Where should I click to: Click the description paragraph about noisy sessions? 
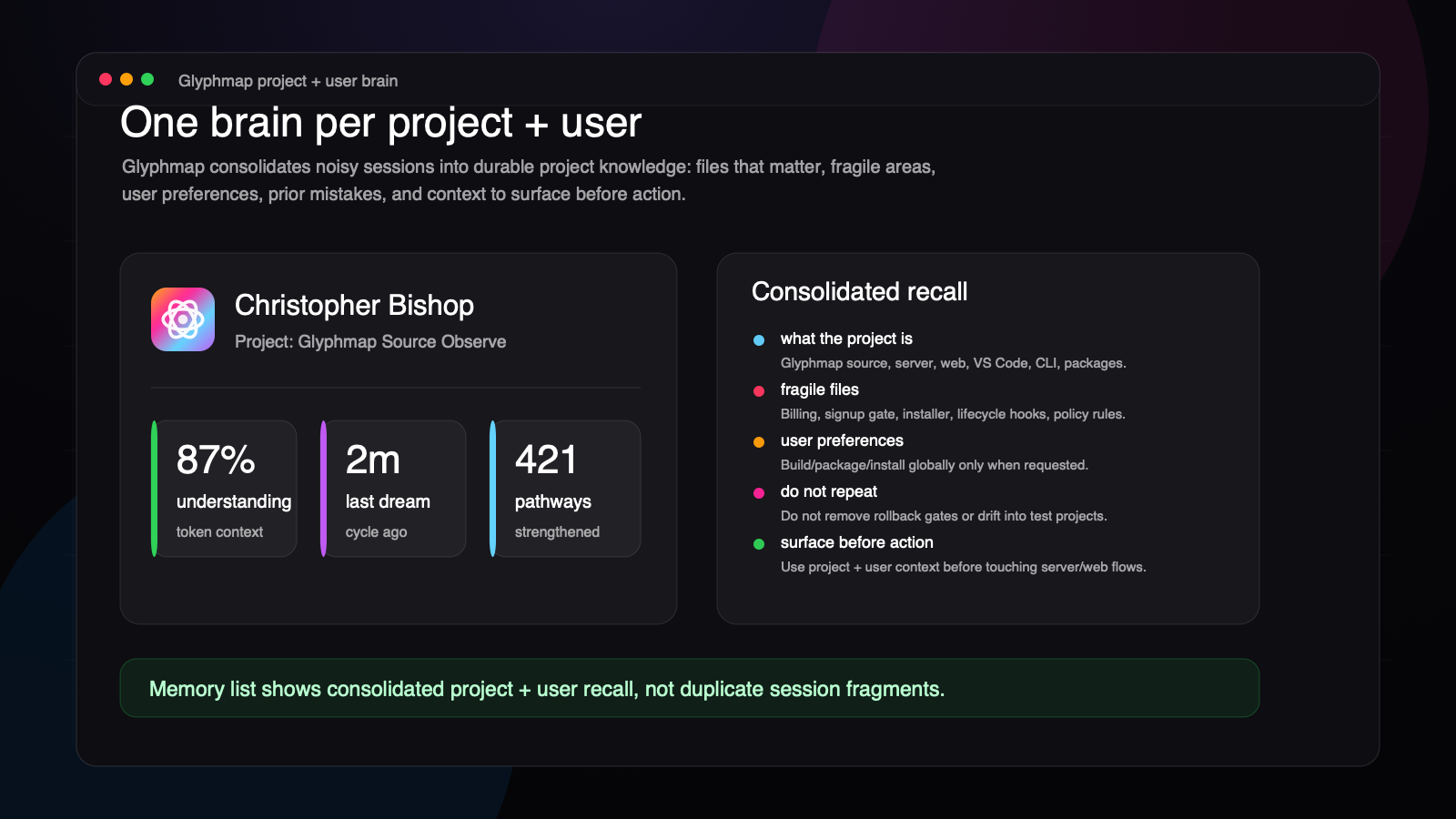529,180
